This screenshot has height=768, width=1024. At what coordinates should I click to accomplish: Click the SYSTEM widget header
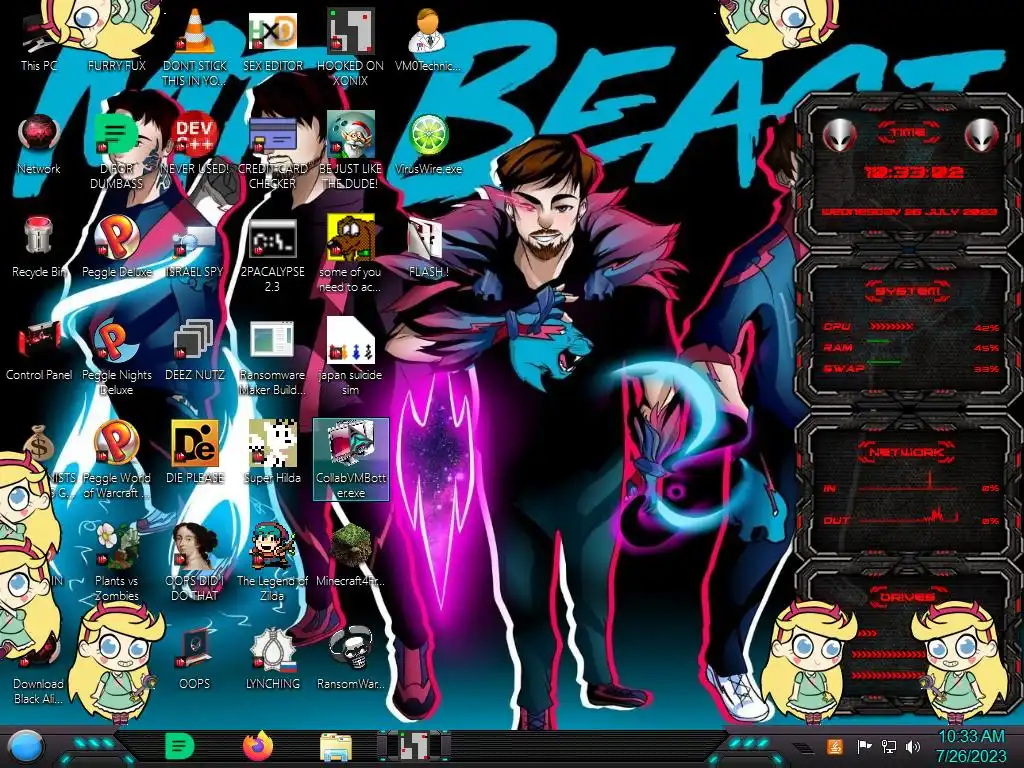pos(908,291)
